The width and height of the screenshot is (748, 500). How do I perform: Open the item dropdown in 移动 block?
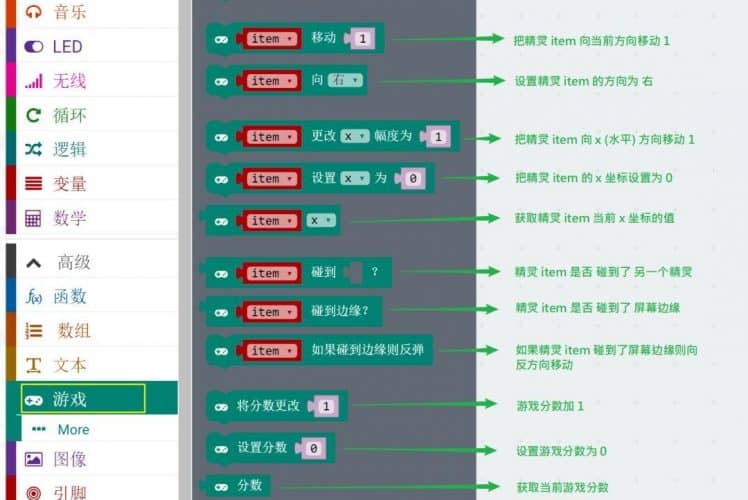point(271,39)
